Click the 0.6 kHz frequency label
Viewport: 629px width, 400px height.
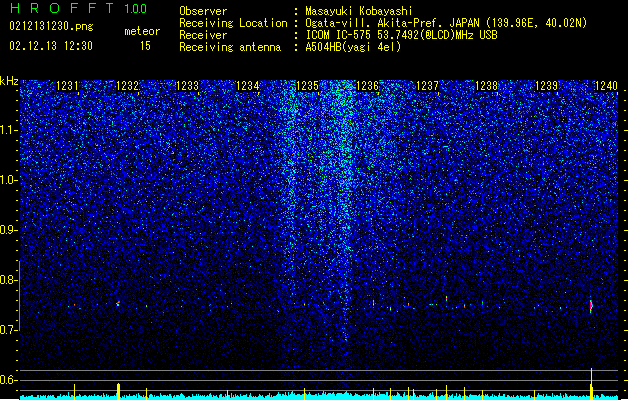(x=9, y=380)
